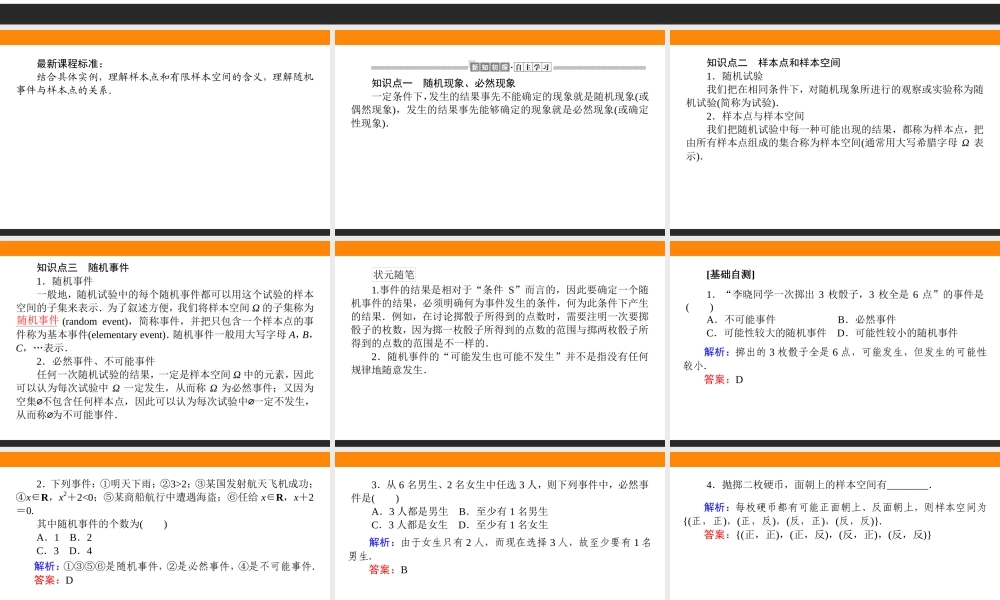Viewport: 1000px width, 600px height.
Task: Click the 新知初探·自主学习 banner
Action: tap(510, 67)
